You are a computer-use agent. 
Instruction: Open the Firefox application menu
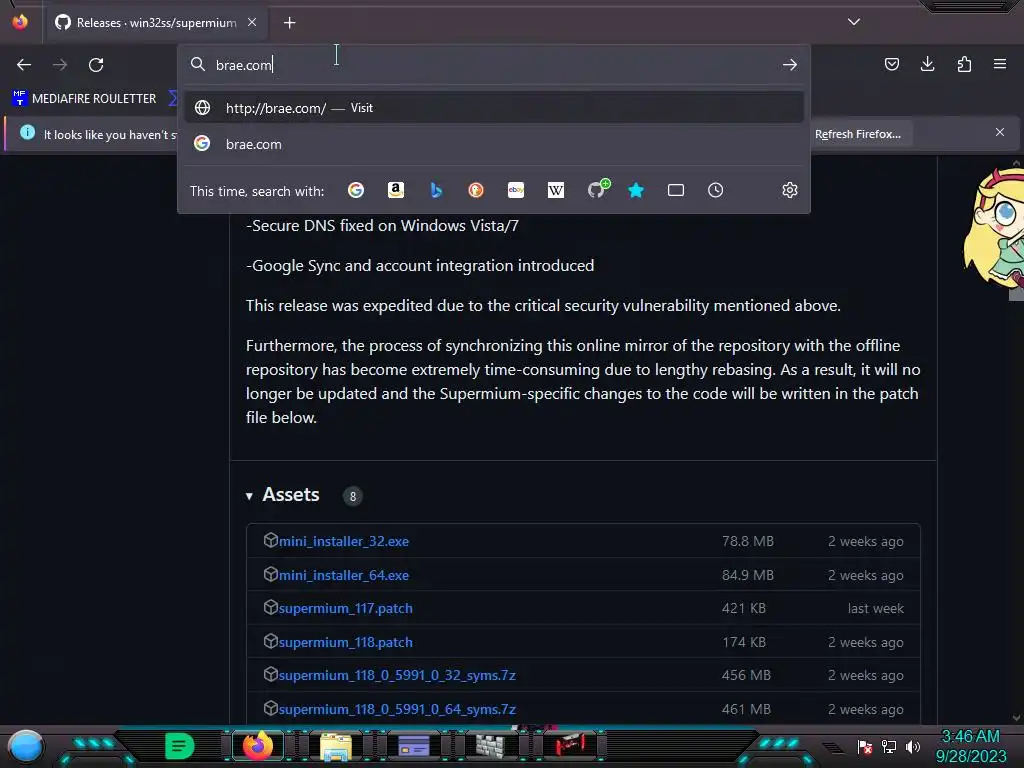[x=1000, y=64]
